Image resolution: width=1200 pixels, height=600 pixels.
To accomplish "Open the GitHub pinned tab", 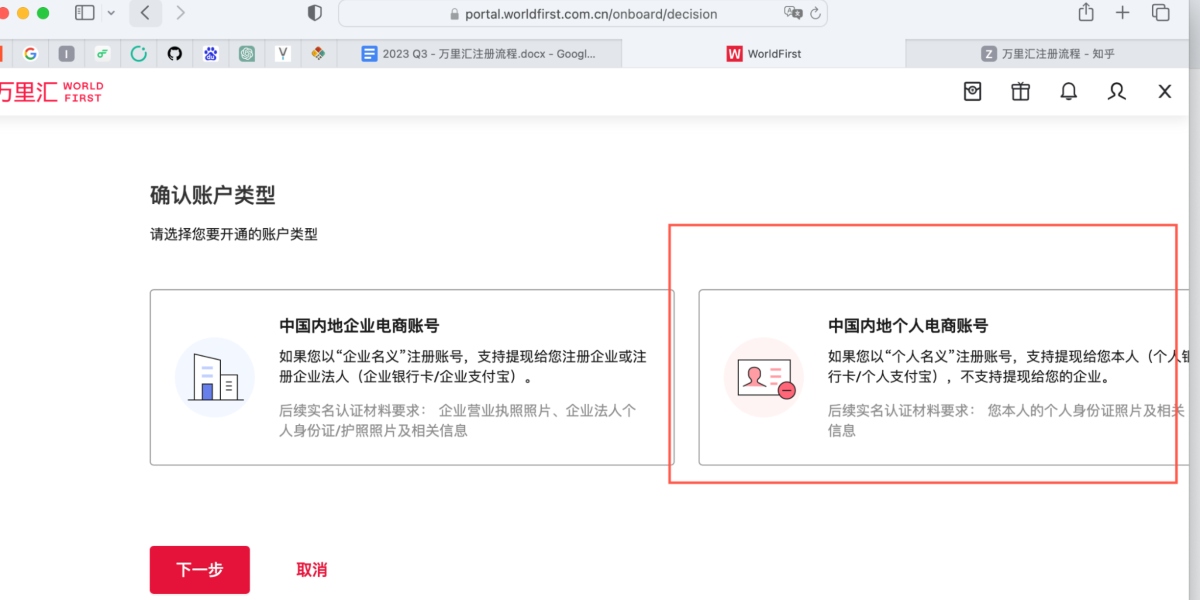I will point(175,54).
